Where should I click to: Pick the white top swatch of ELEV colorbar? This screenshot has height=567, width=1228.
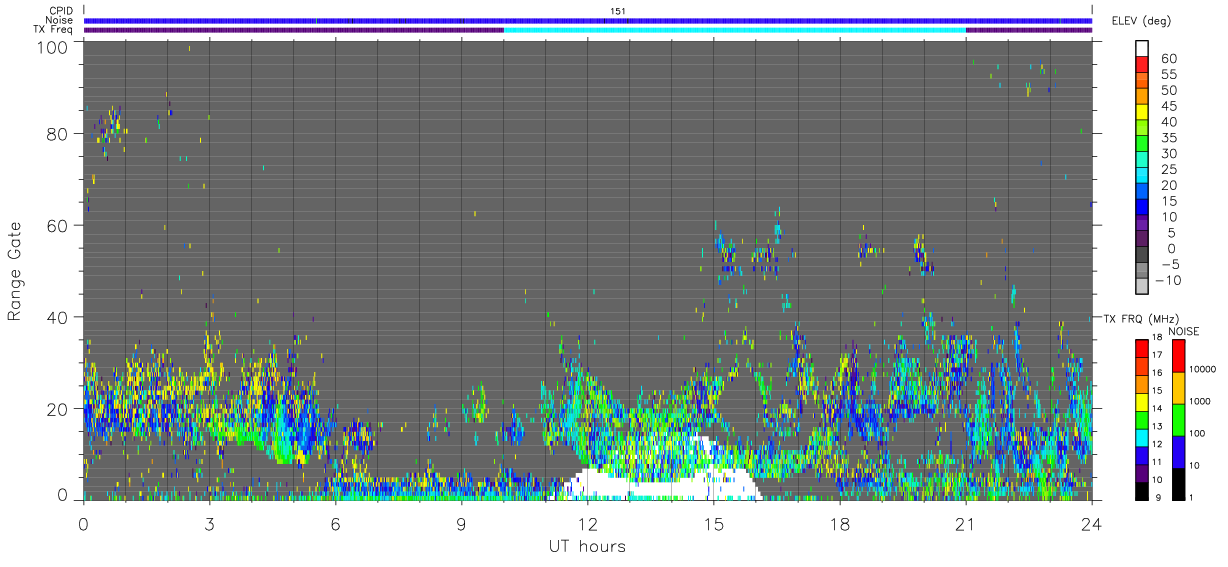1142,48
